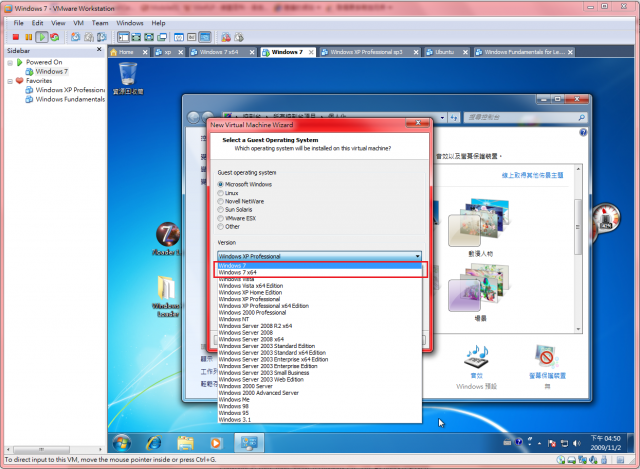Click the Unity mode toolbar icon
640x469 pixels.
point(162,38)
